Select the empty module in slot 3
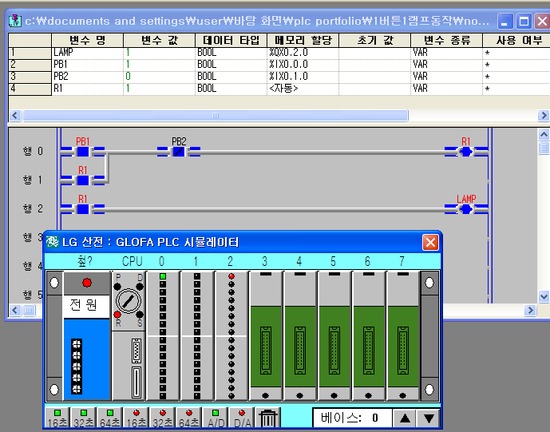Screen dimensions: 550x432 (266, 336)
